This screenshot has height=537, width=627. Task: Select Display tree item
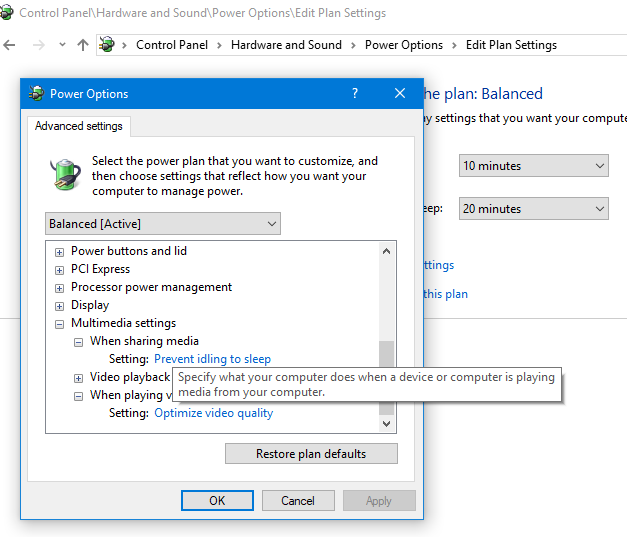point(90,305)
